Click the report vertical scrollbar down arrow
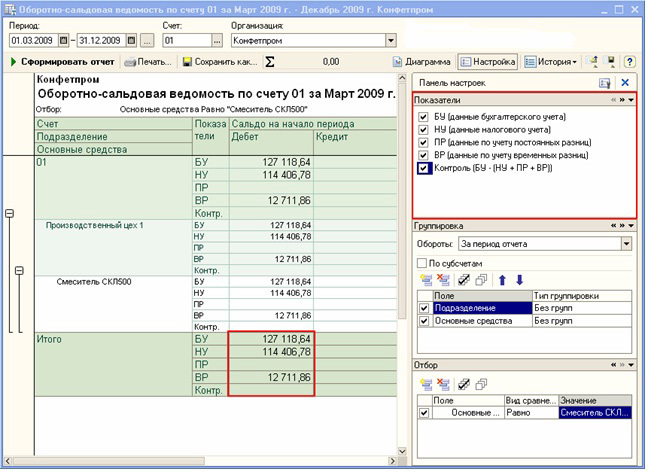This screenshot has height=472, width=648. click(x=402, y=451)
